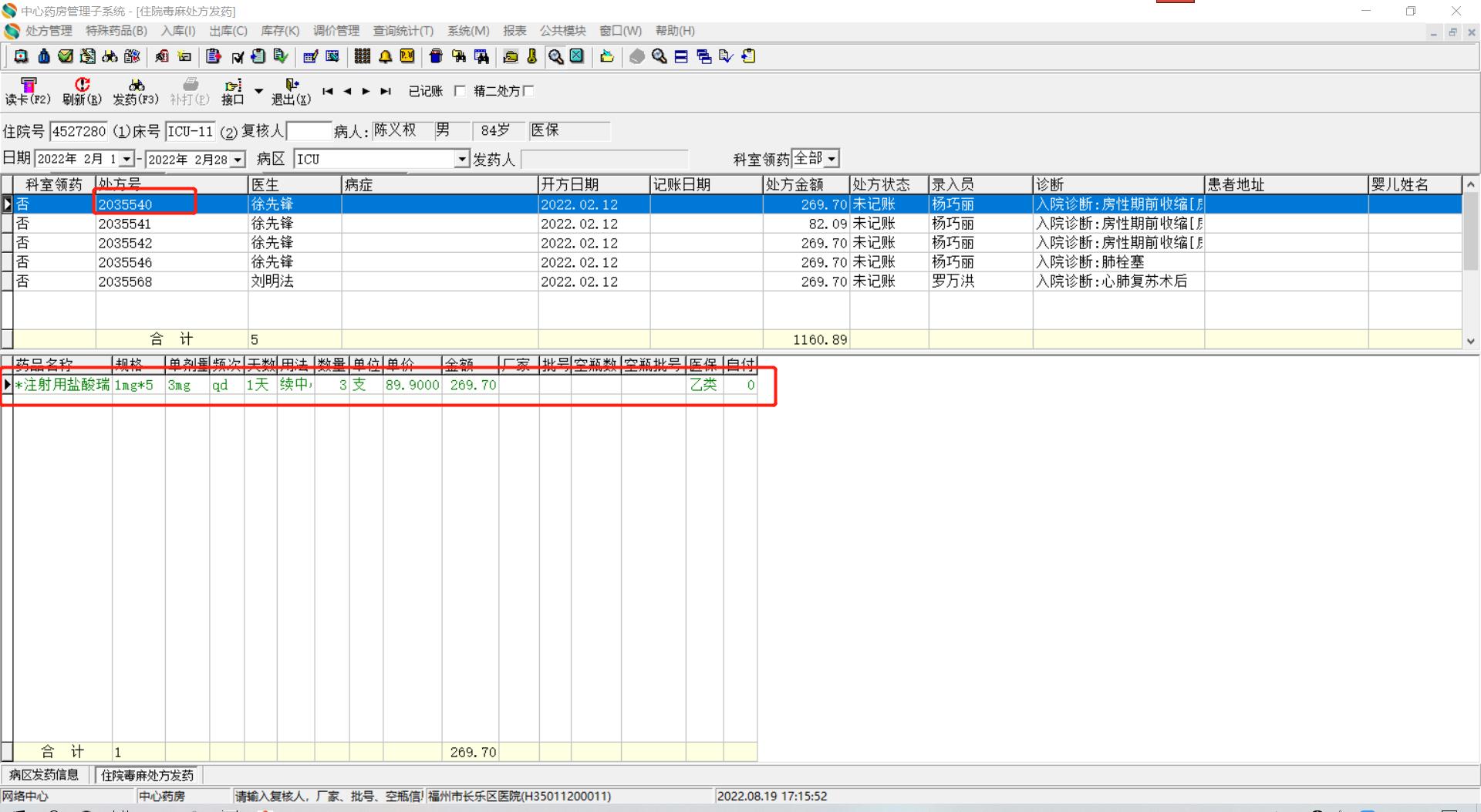Click doctor name 刘明法

[272, 281]
